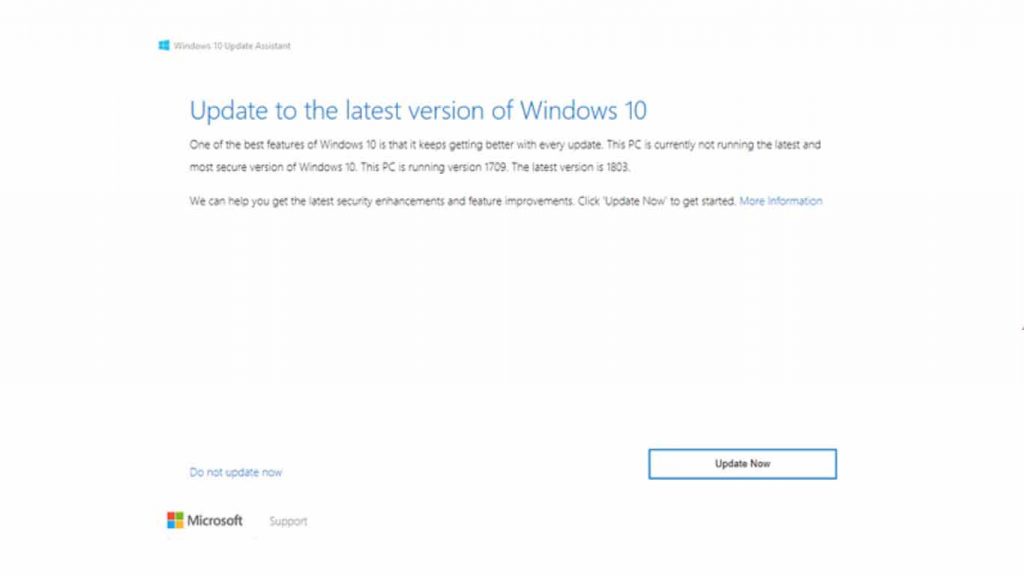Open the Support link in the footer
The image size is (1024, 576).
pos(288,521)
